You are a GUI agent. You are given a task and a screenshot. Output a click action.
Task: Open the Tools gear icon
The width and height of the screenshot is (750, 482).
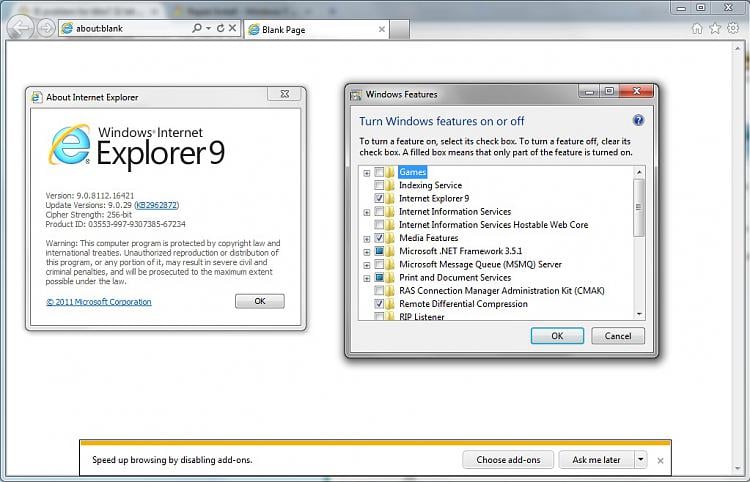pyautogui.click(x=733, y=28)
